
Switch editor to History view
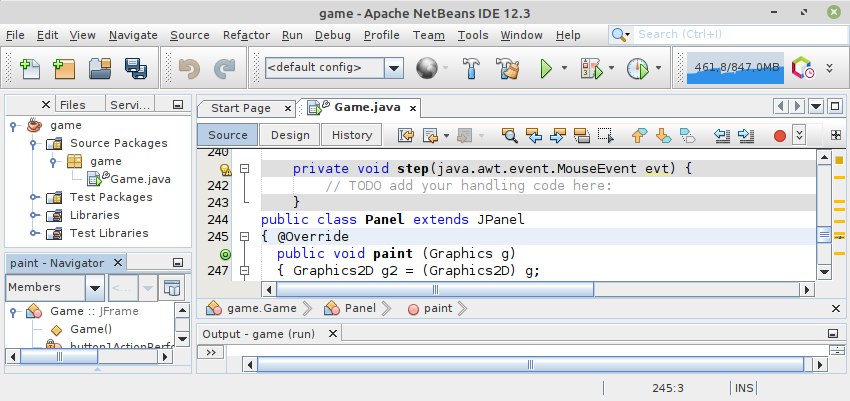352,135
